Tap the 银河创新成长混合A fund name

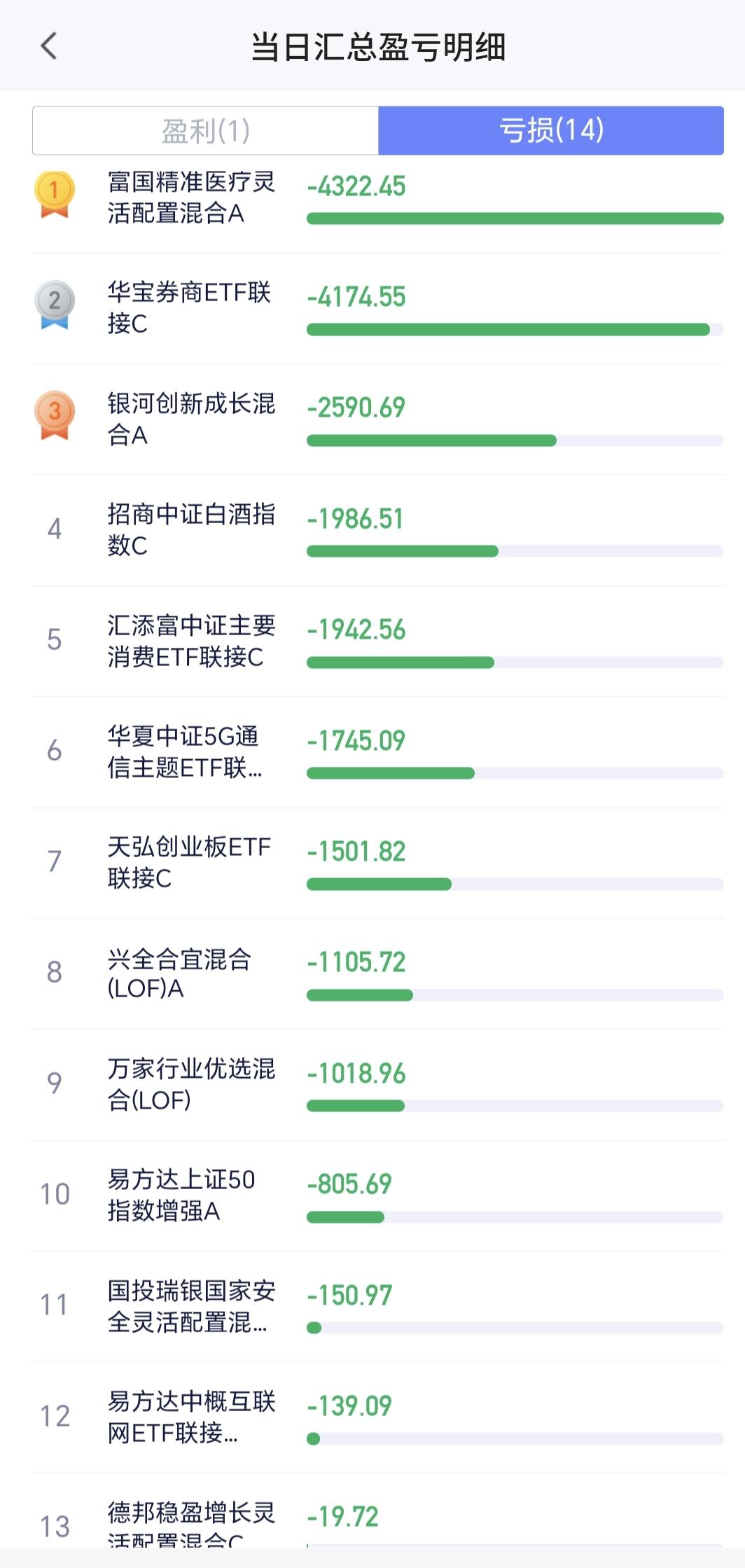[x=191, y=419]
